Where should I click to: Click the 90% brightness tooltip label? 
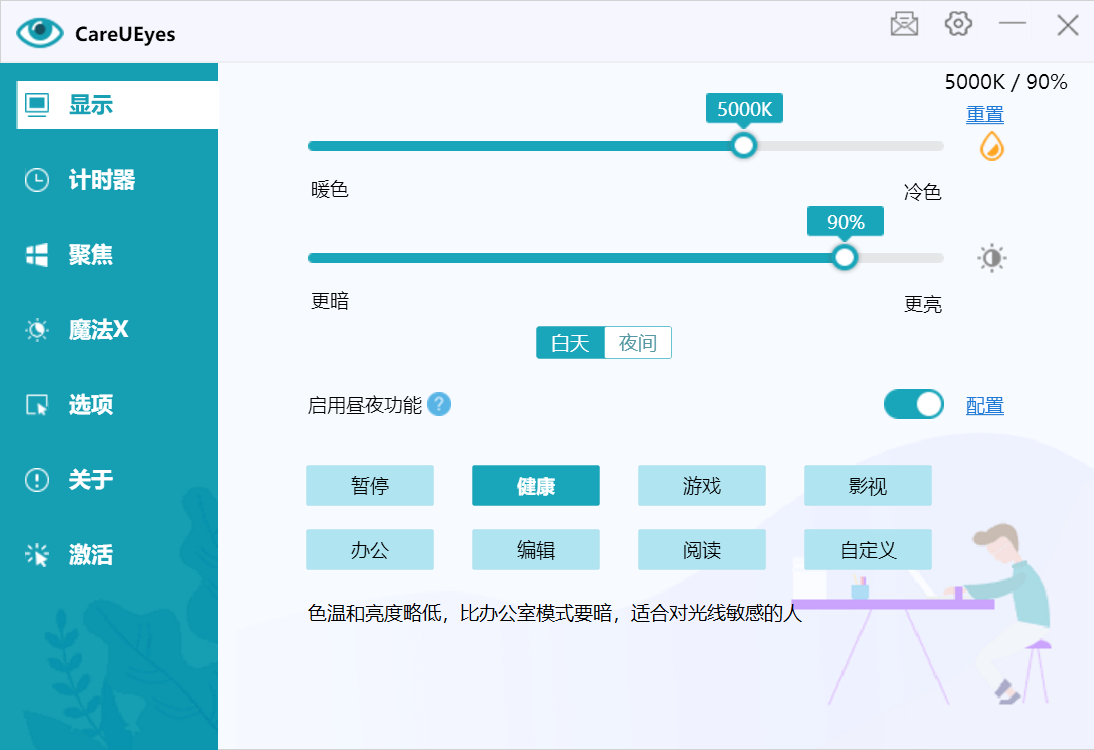point(846,222)
